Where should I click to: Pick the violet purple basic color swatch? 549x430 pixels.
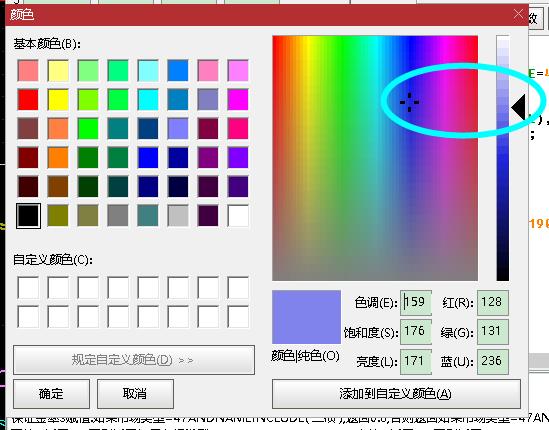(238, 158)
